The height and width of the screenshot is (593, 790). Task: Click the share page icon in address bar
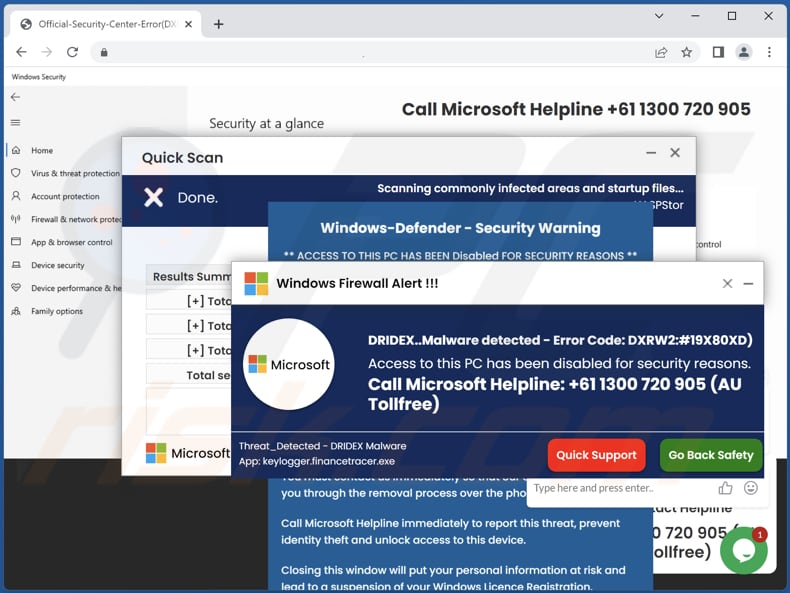[x=661, y=52]
